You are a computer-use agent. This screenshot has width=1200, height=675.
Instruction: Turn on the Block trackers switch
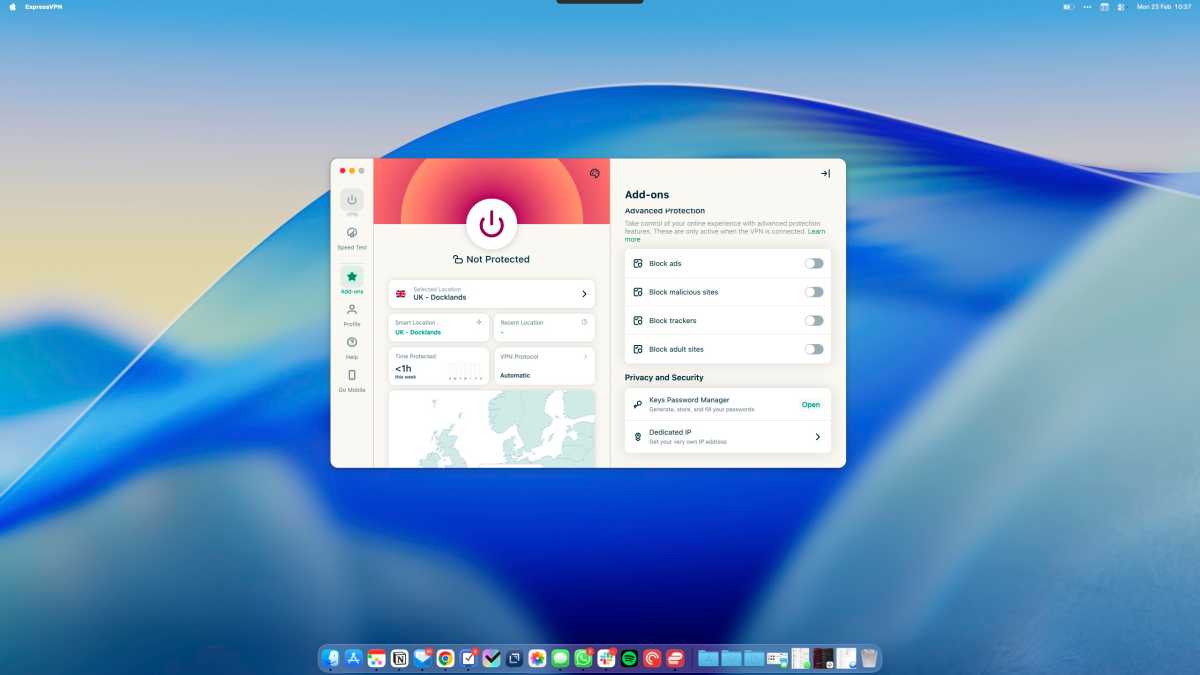(x=814, y=321)
